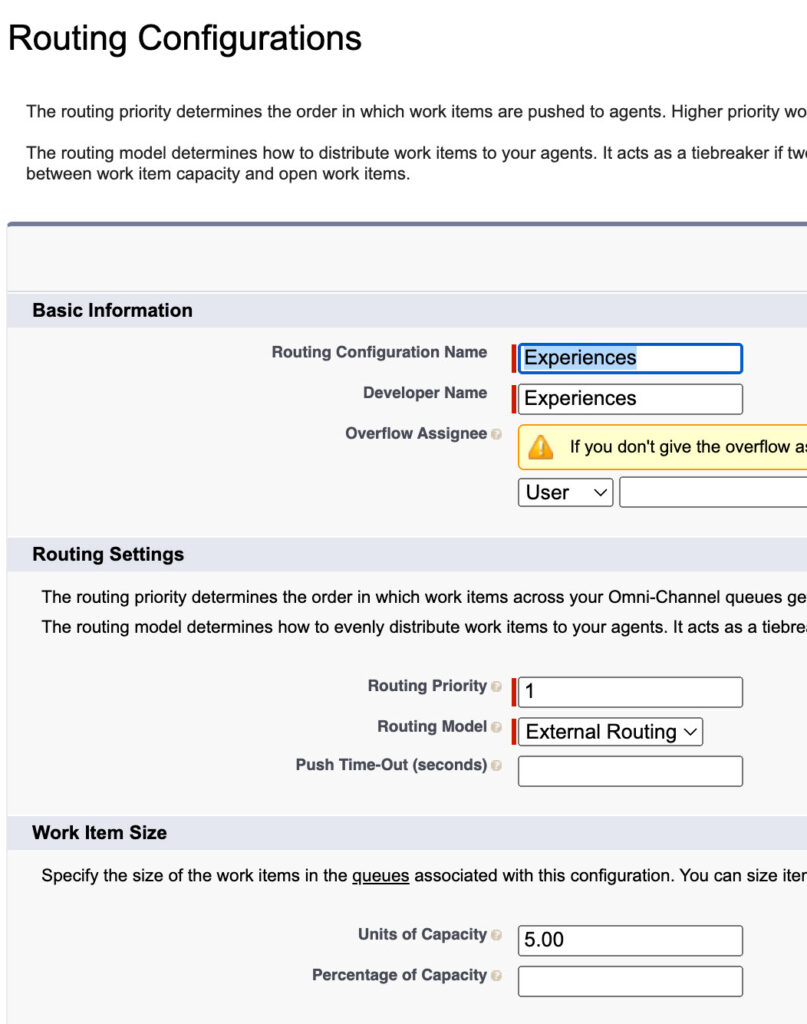
Task: Select the Routing Priority value field
Action: tap(630, 691)
